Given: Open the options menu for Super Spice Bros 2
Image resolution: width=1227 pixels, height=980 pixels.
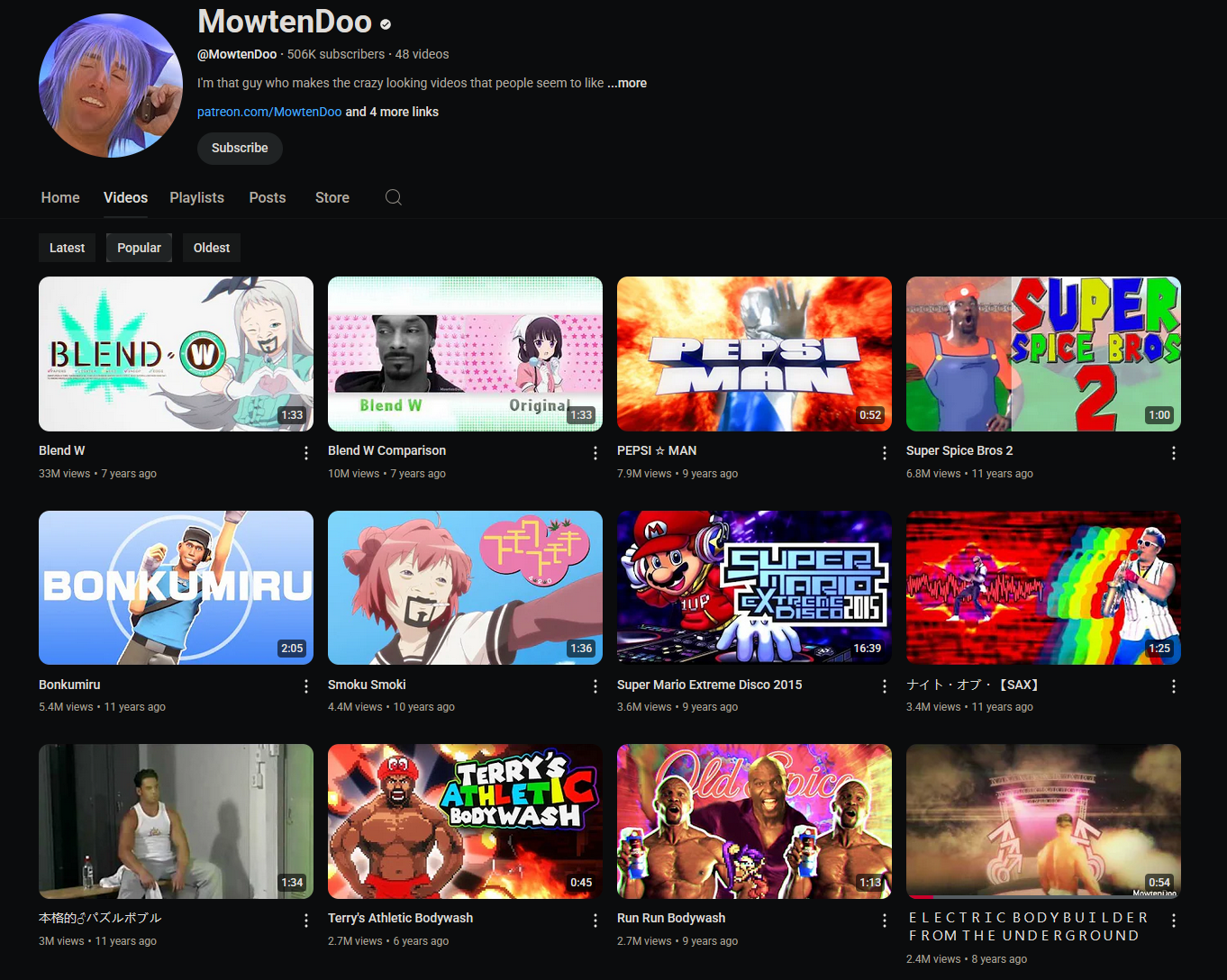Looking at the screenshot, I should 1174,453.
